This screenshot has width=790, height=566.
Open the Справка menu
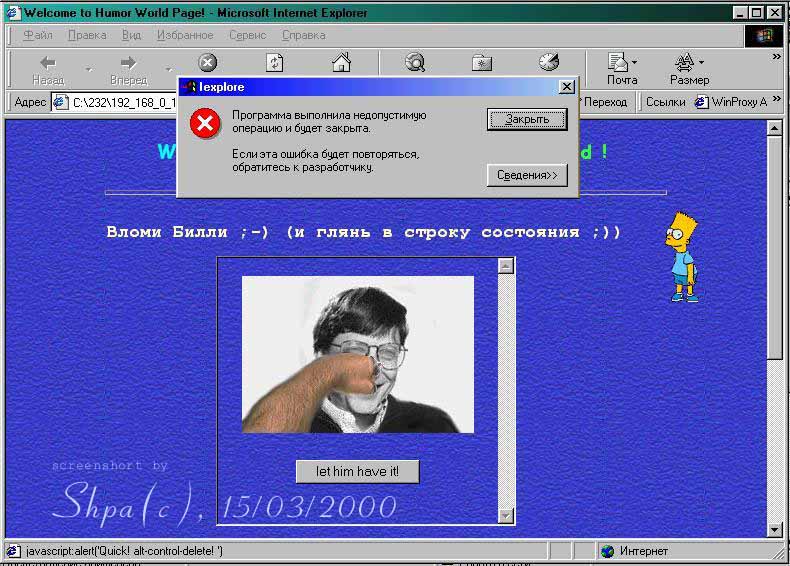click(x=303, y=35)
